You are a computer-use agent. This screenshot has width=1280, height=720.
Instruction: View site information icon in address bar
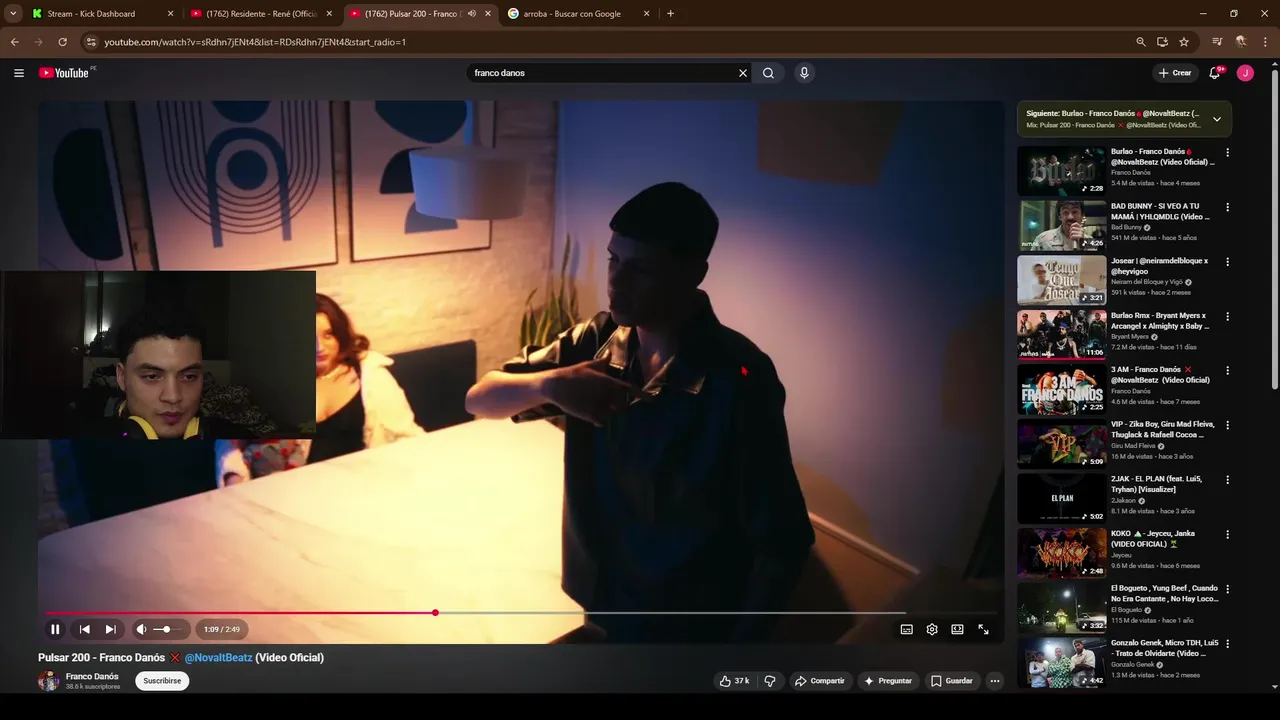pos(91,42)
